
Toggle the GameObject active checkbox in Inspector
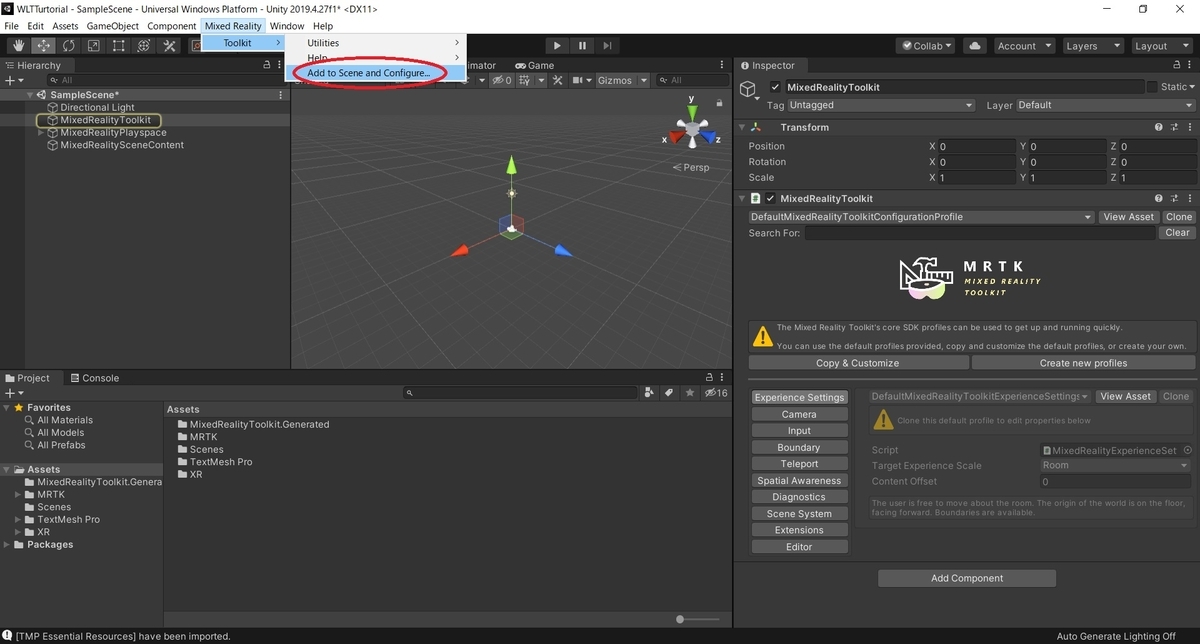pyautogui.click(x=775, y=87)
